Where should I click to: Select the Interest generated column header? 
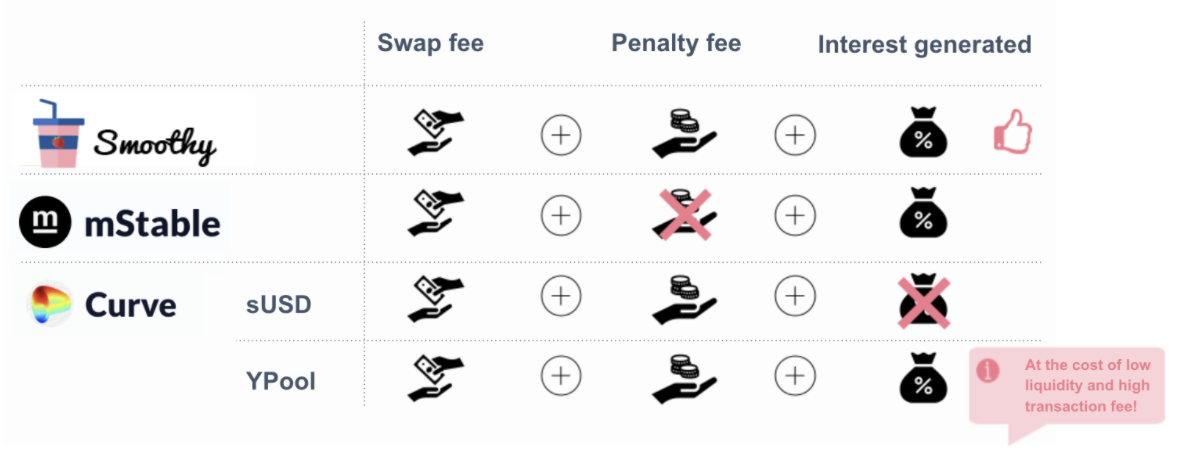[924, 44]
